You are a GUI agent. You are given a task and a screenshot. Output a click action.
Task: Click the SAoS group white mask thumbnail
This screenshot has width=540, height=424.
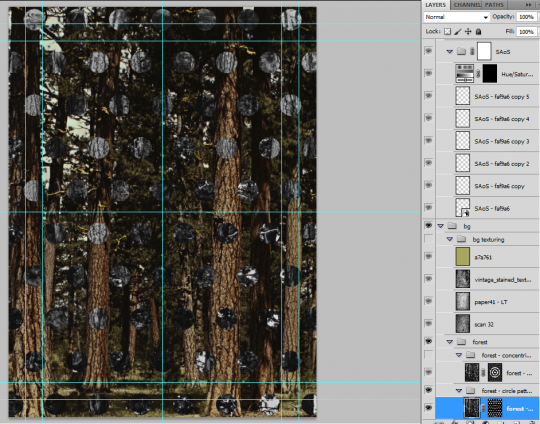(484, 51)
